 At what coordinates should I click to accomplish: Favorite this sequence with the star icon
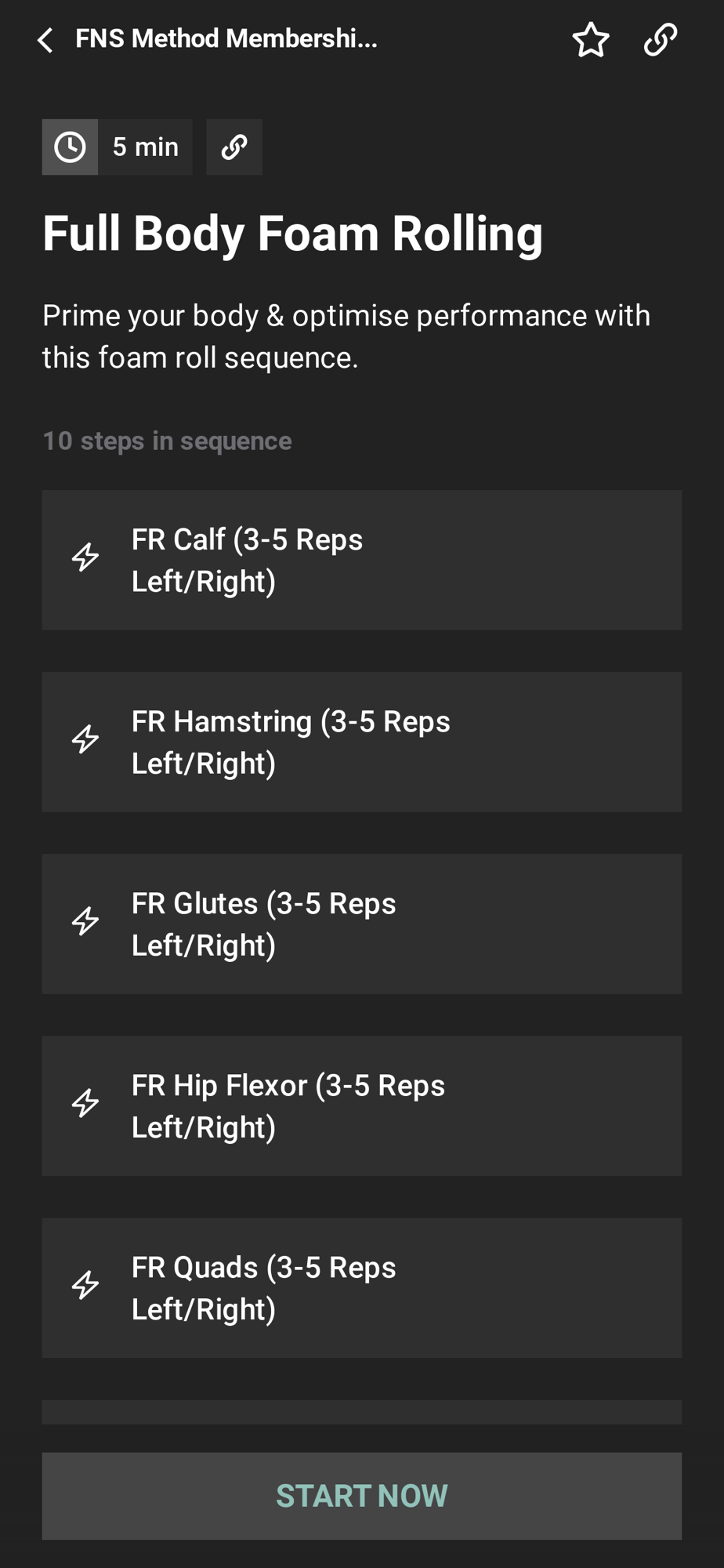point(590,40)
